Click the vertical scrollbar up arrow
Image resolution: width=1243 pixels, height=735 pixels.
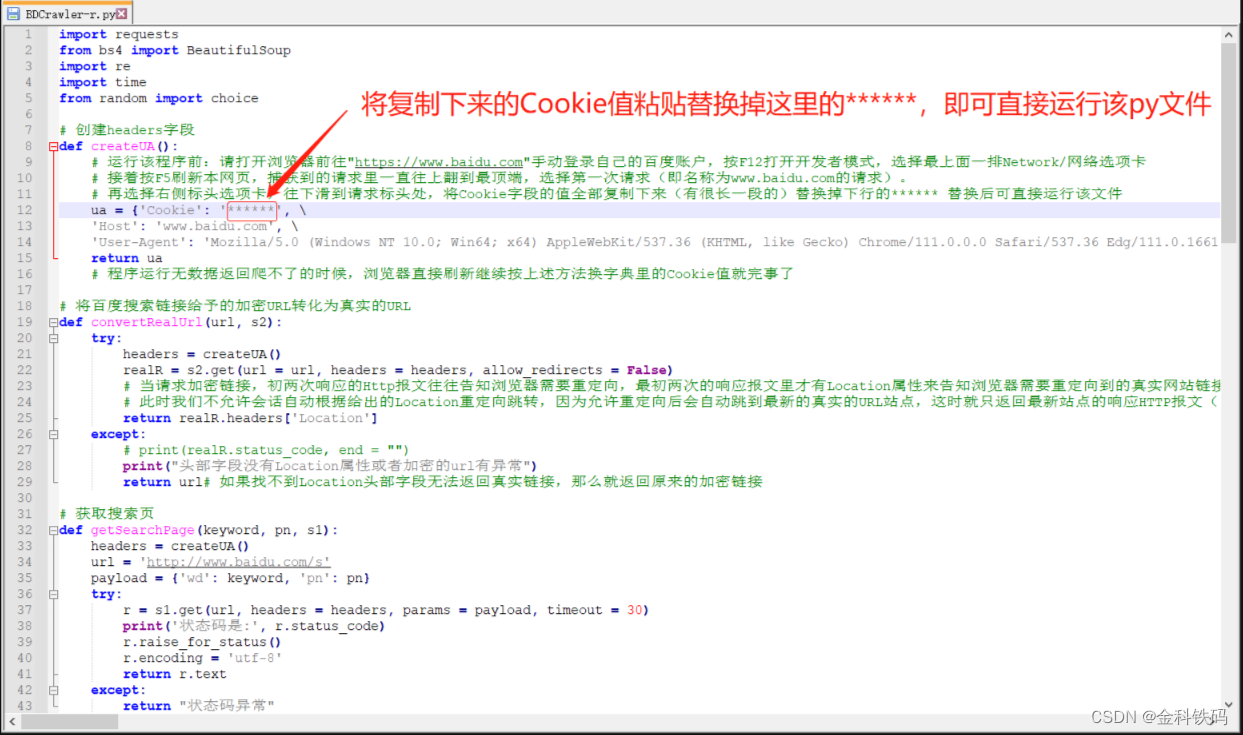[x=1228, y=34]
